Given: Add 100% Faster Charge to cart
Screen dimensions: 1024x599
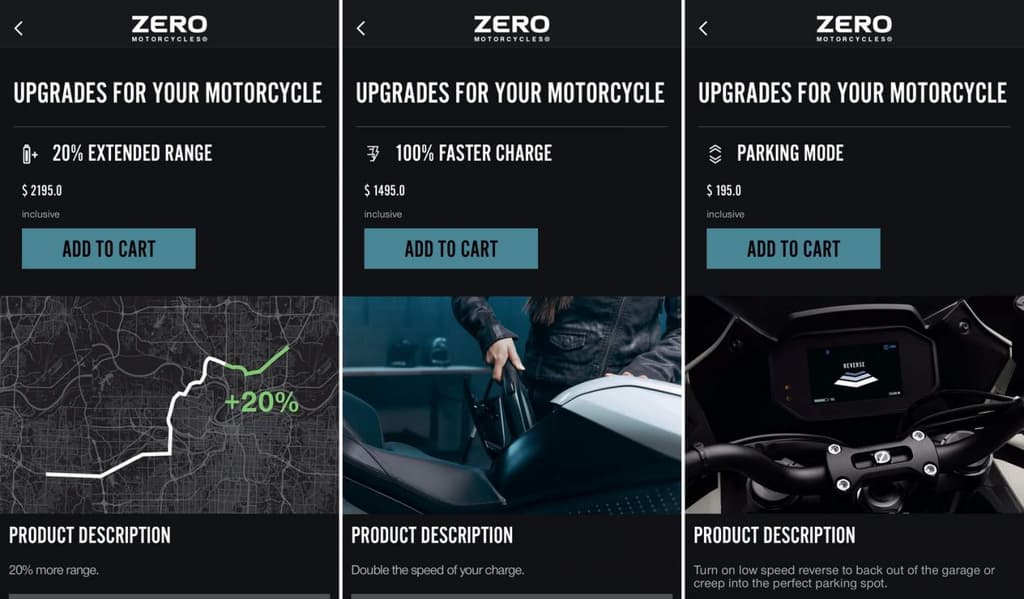Looking at the screenshot, I should 451,249.
